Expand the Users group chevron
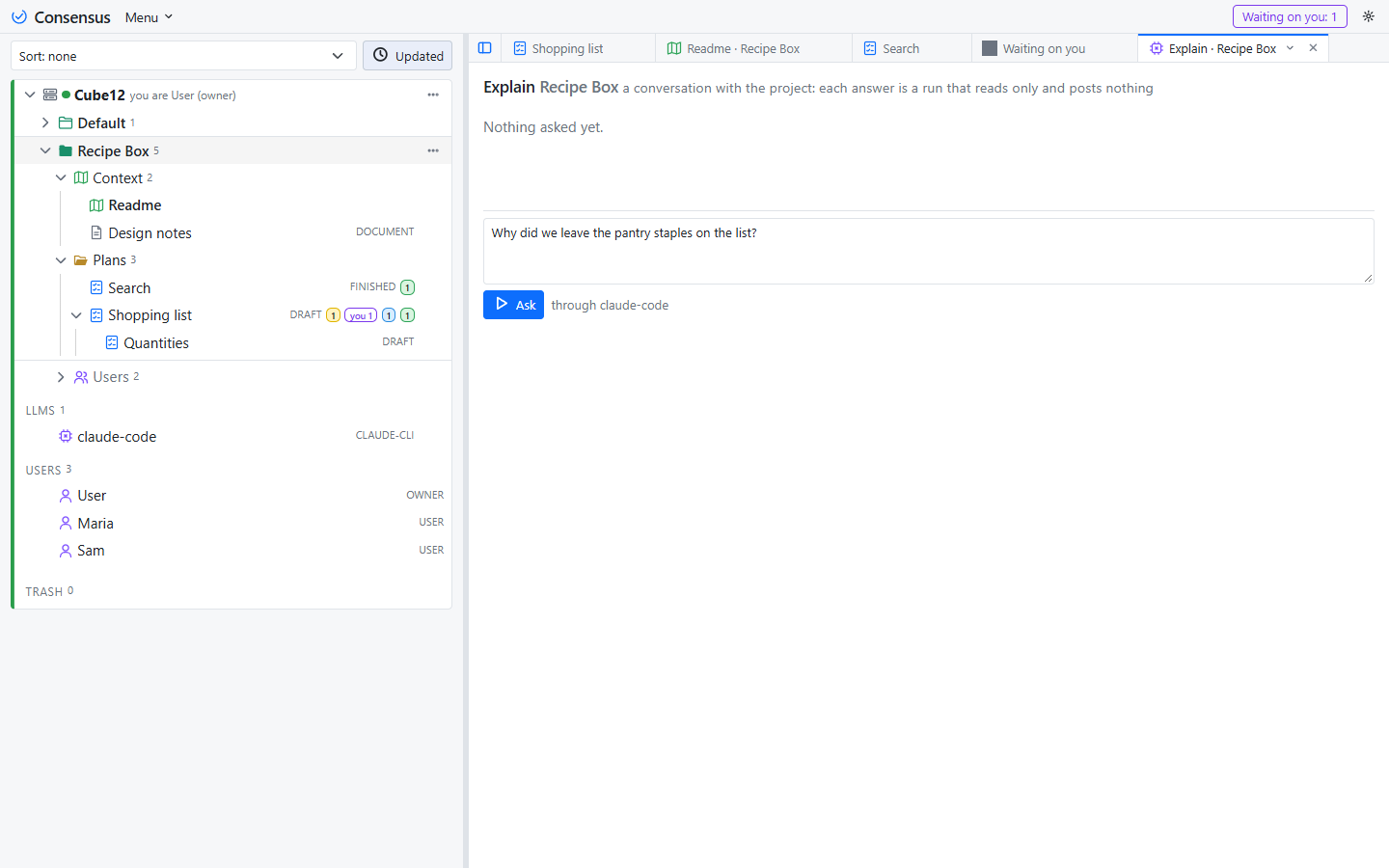This screenshot has height=868, width=1389. tap(61, 377)
